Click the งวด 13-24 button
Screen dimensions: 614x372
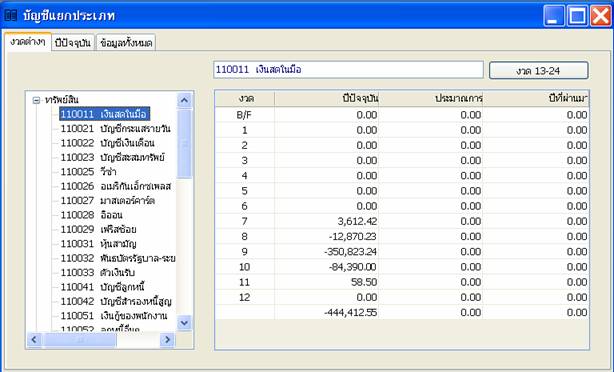pyautogui.click(x=538, y=71)
